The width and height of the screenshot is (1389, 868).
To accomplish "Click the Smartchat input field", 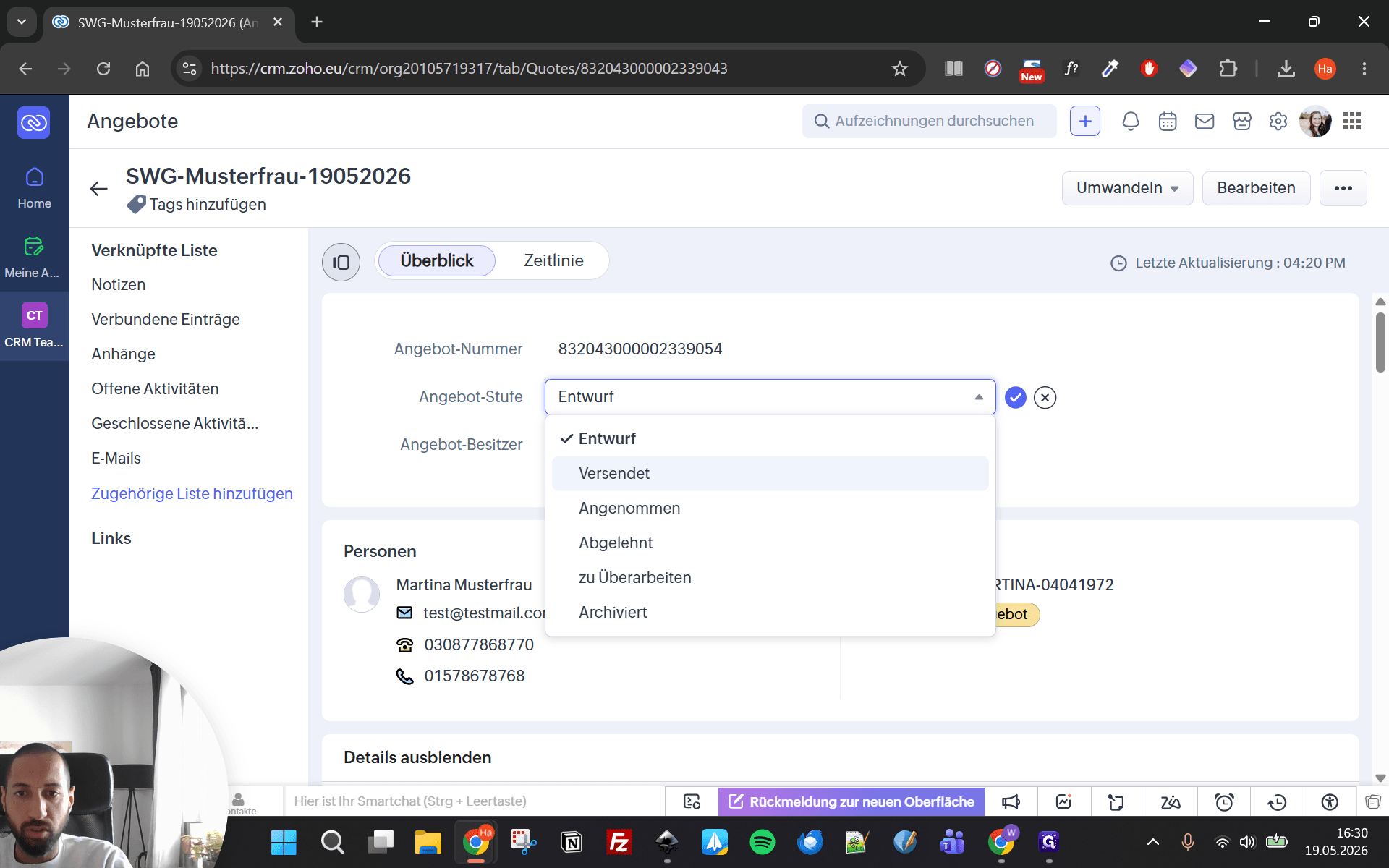I will click(474, 801).
